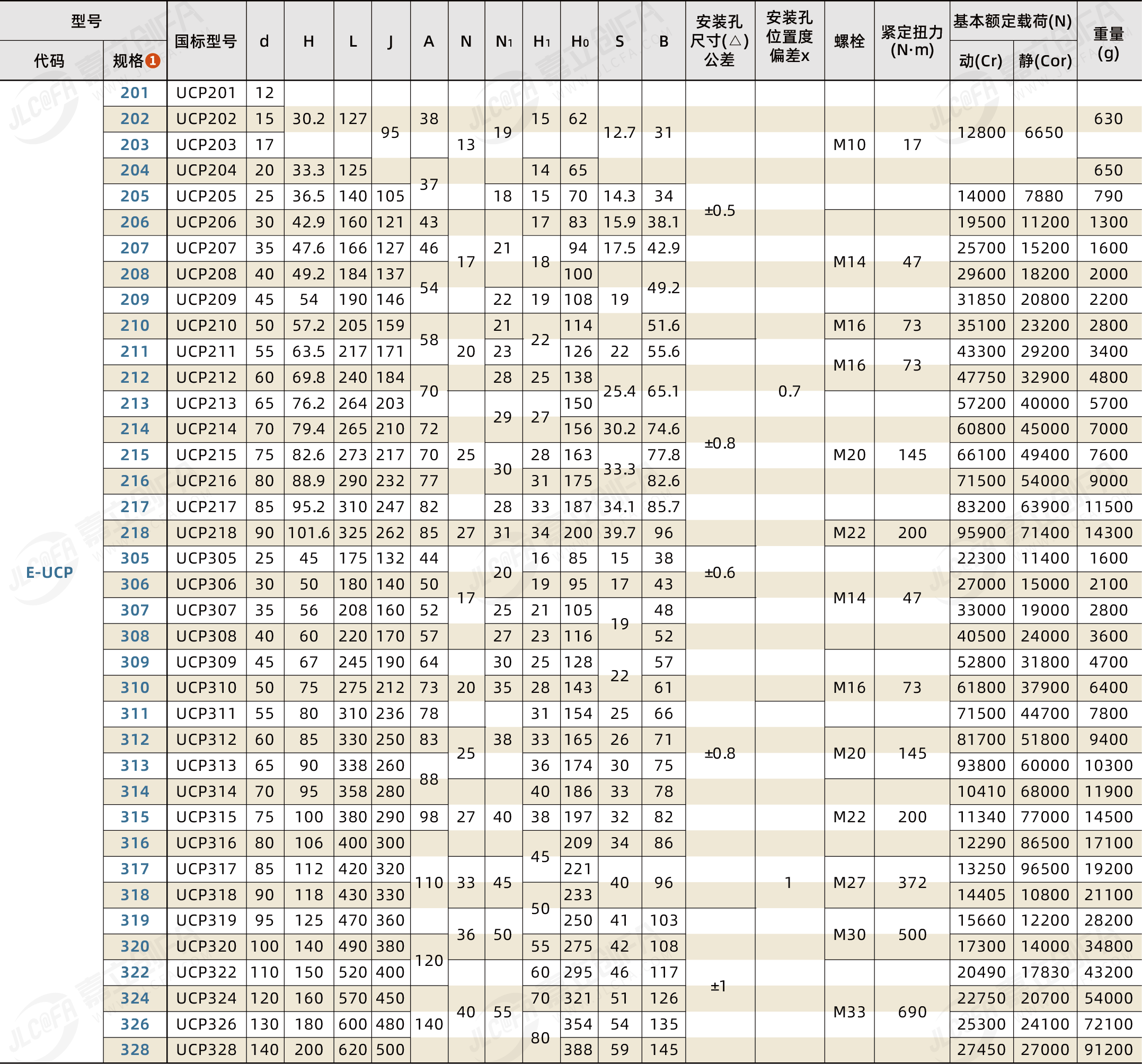This screenshot has width=1142, height=1064.
Task: Choose spec code 315
Action: [135, 817]
